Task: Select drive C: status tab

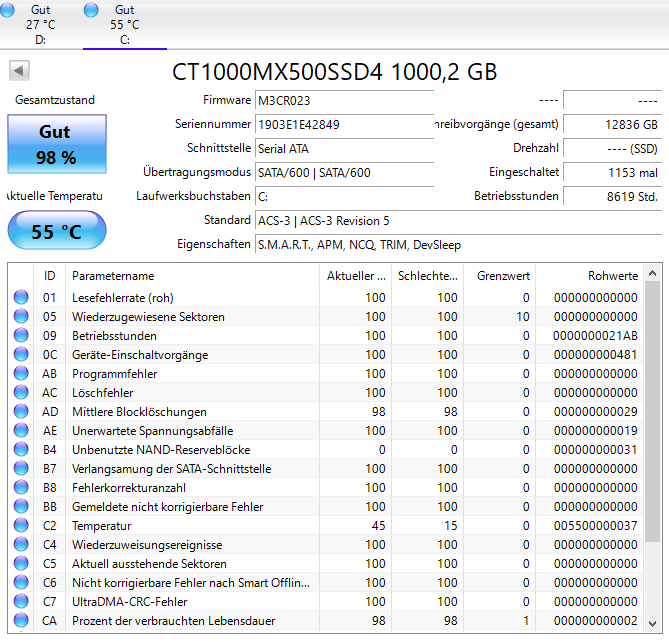Action: 125,24
